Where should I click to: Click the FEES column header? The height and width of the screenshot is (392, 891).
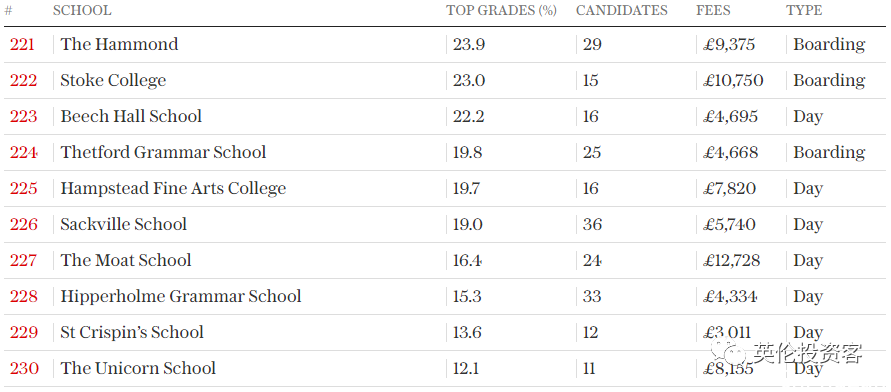coord(713,11)
